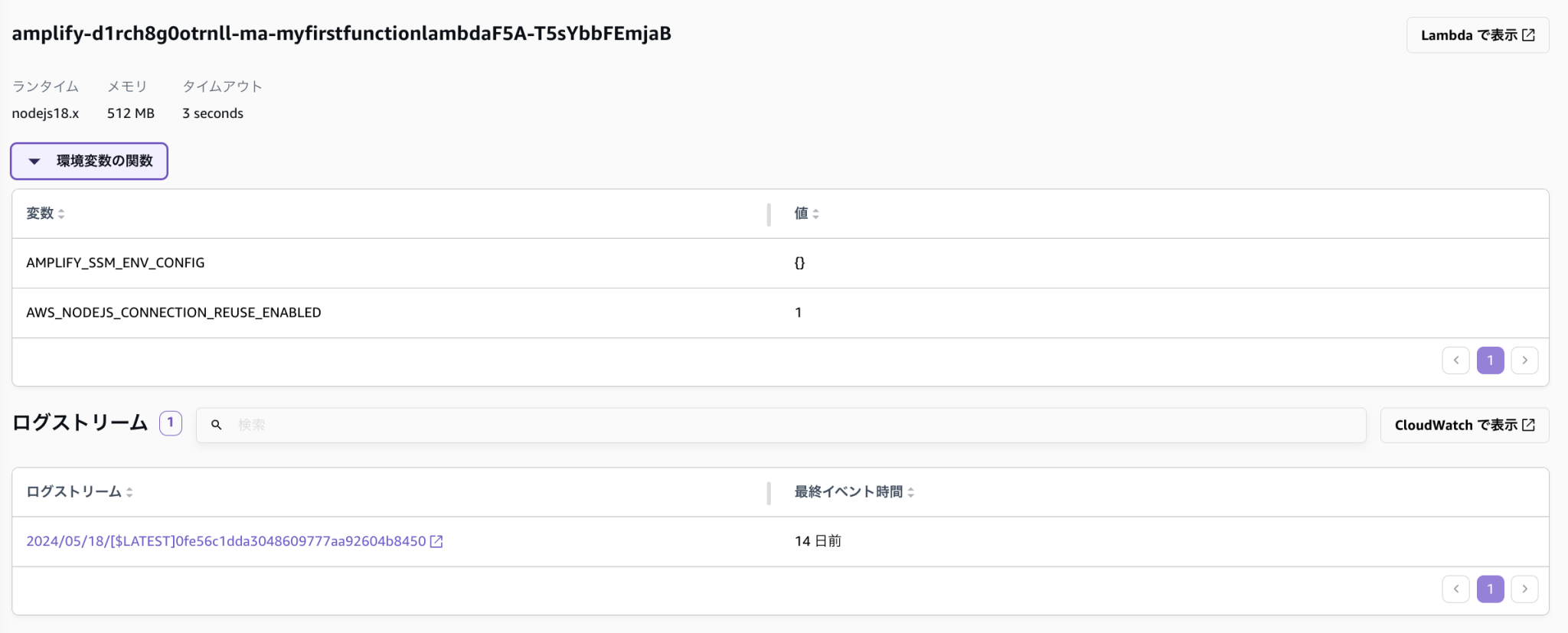Go to next page of environment variables
Viewport: 1568px width, 633px height.
(1524, 361)
